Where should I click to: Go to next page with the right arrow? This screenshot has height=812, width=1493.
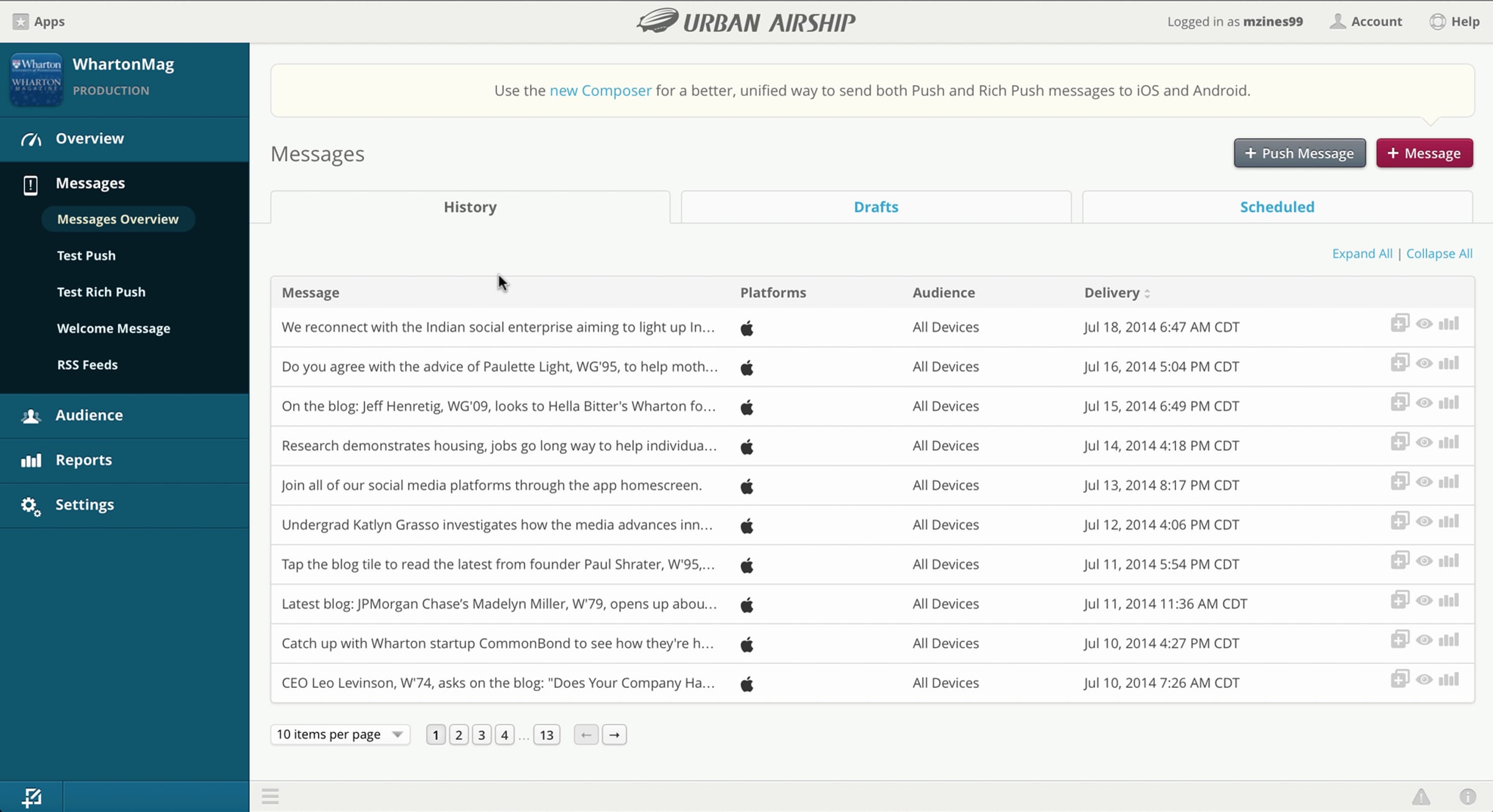[x=614, y=735]
